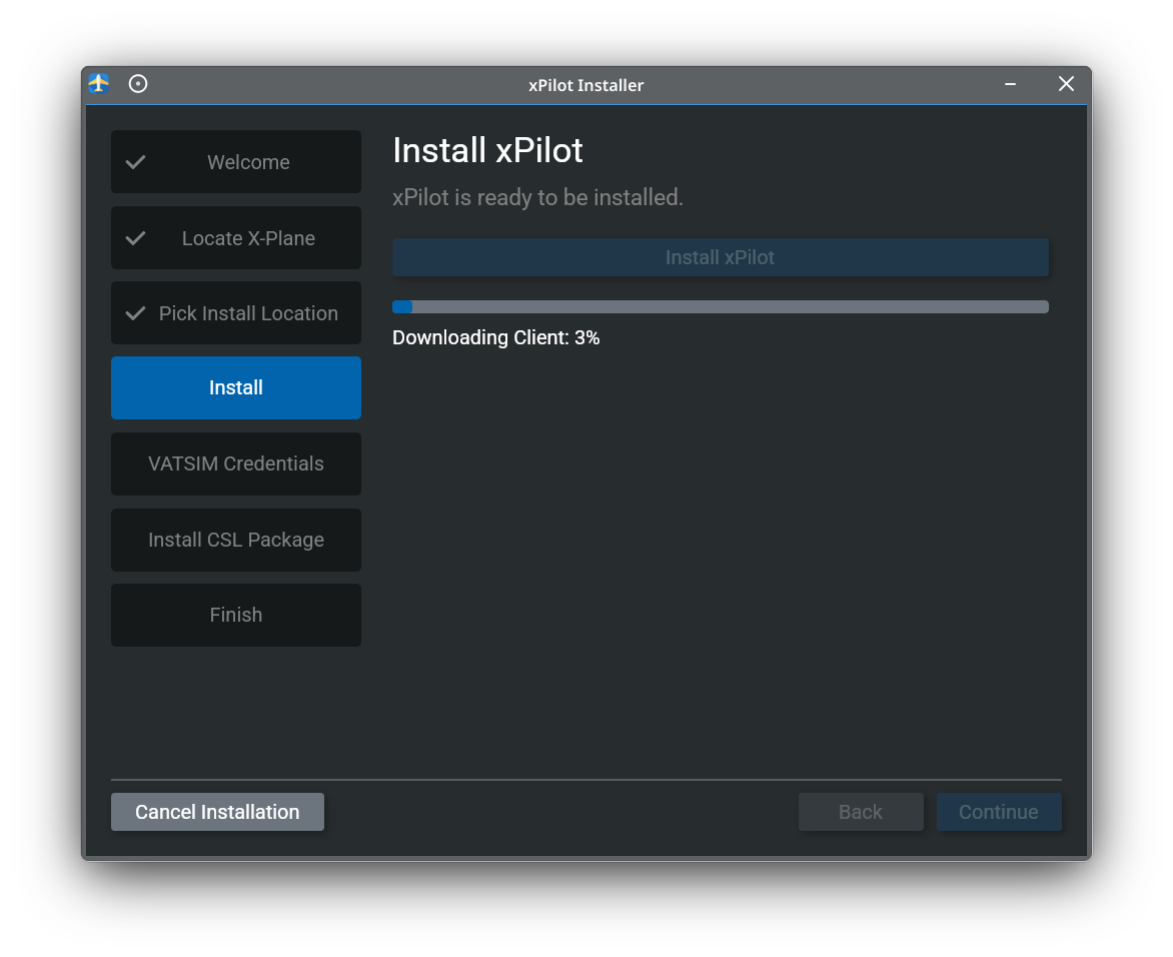The width and height of the screenshot is (1173, 957).
Task: Click the circular dot icon in titlebar
Action: coord(138,84)
